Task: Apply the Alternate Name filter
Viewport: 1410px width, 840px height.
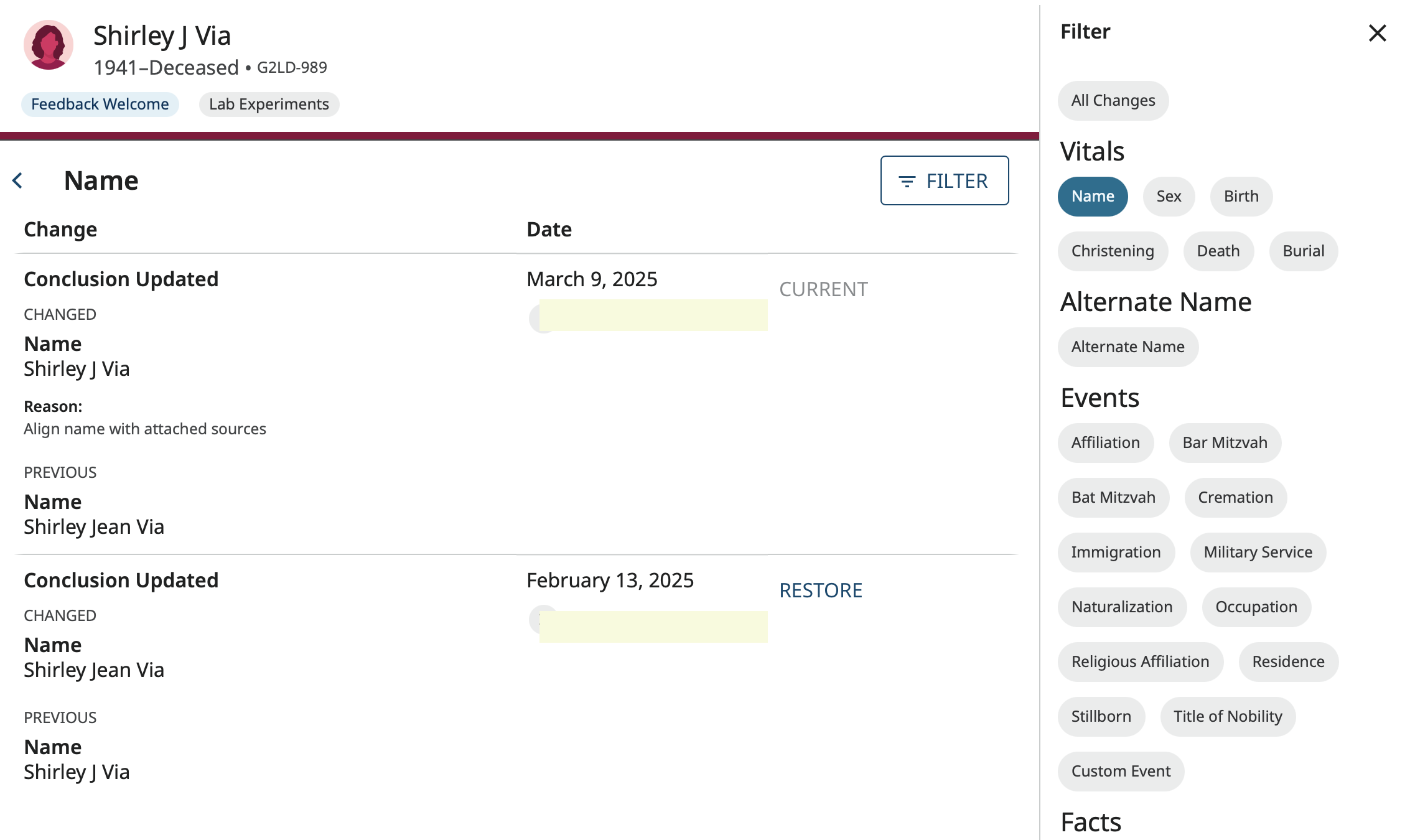Action: pyautogui.click(x=1128, y=347)
